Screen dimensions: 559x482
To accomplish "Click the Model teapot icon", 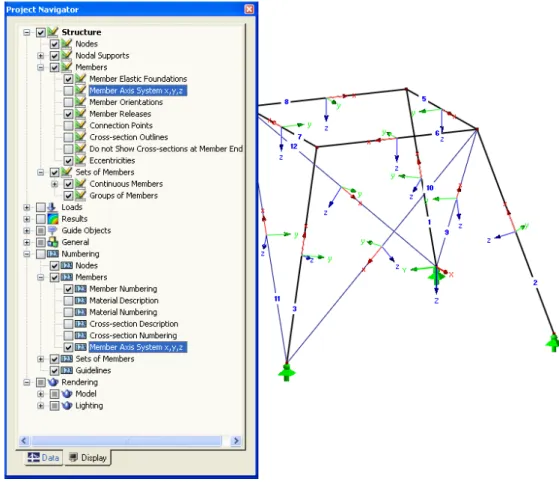I will [x=67, y=394].
